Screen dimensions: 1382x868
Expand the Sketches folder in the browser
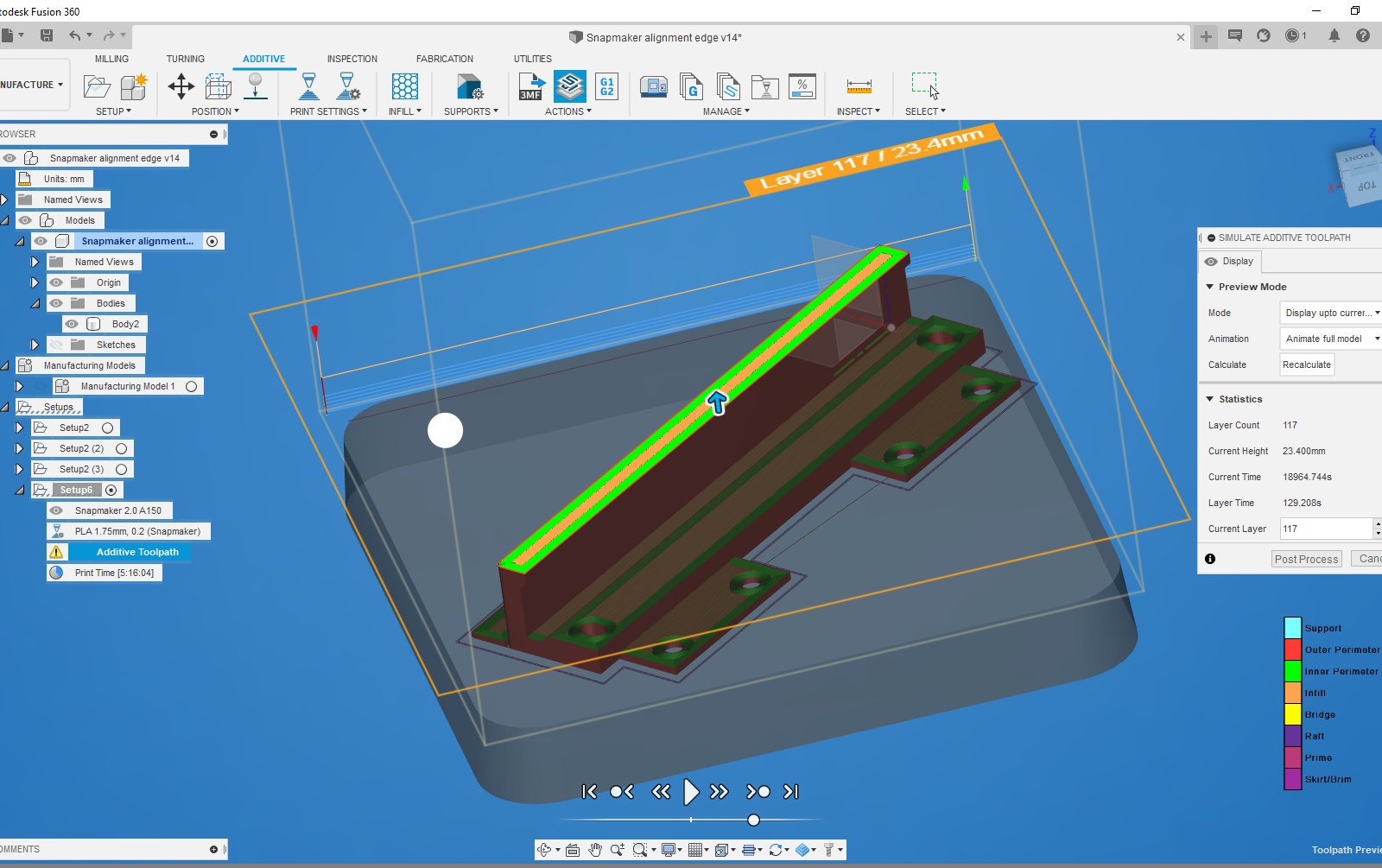click(35, 344)
